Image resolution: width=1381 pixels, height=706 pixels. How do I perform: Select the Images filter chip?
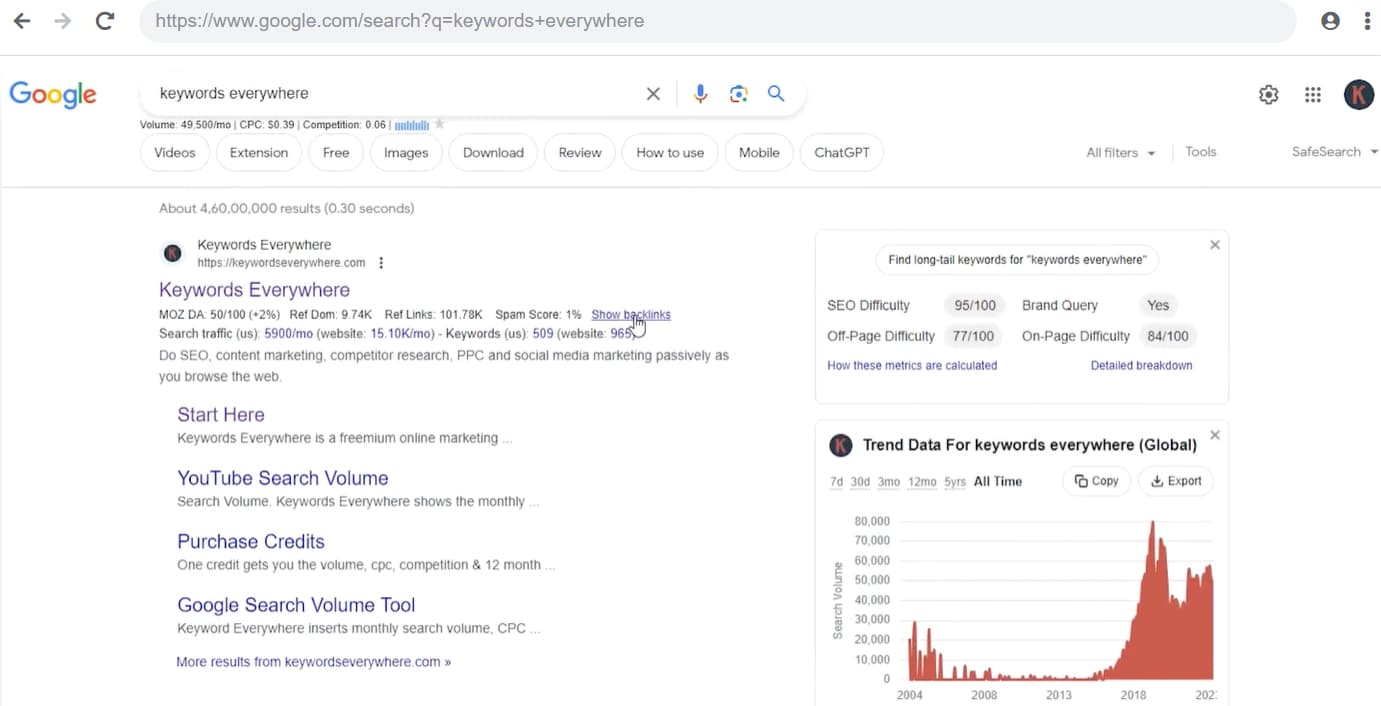coord(406,153)
